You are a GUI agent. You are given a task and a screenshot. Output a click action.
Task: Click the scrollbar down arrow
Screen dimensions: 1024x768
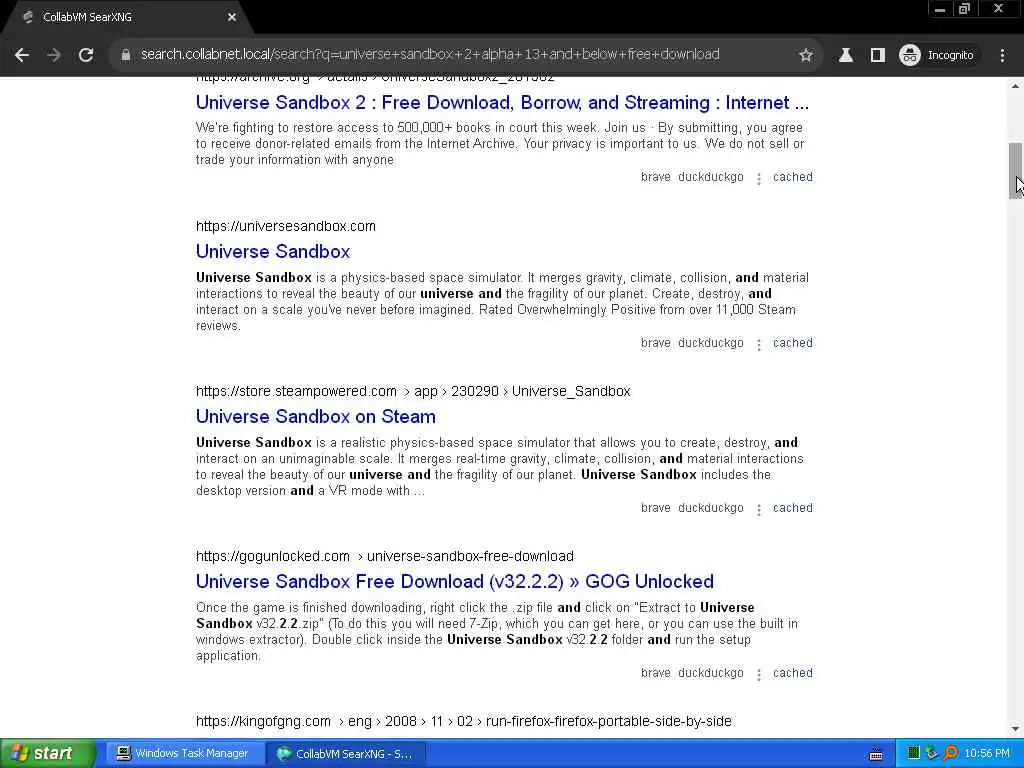tap(1016, 729)
